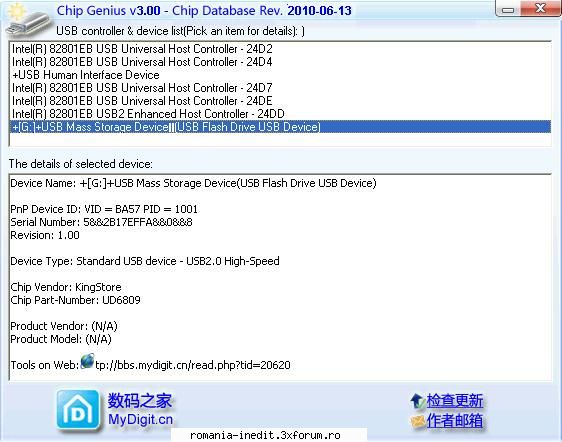Click the Revision: 1.00 line
This screenshot has height=442, width=562.
tap(45, 235)
